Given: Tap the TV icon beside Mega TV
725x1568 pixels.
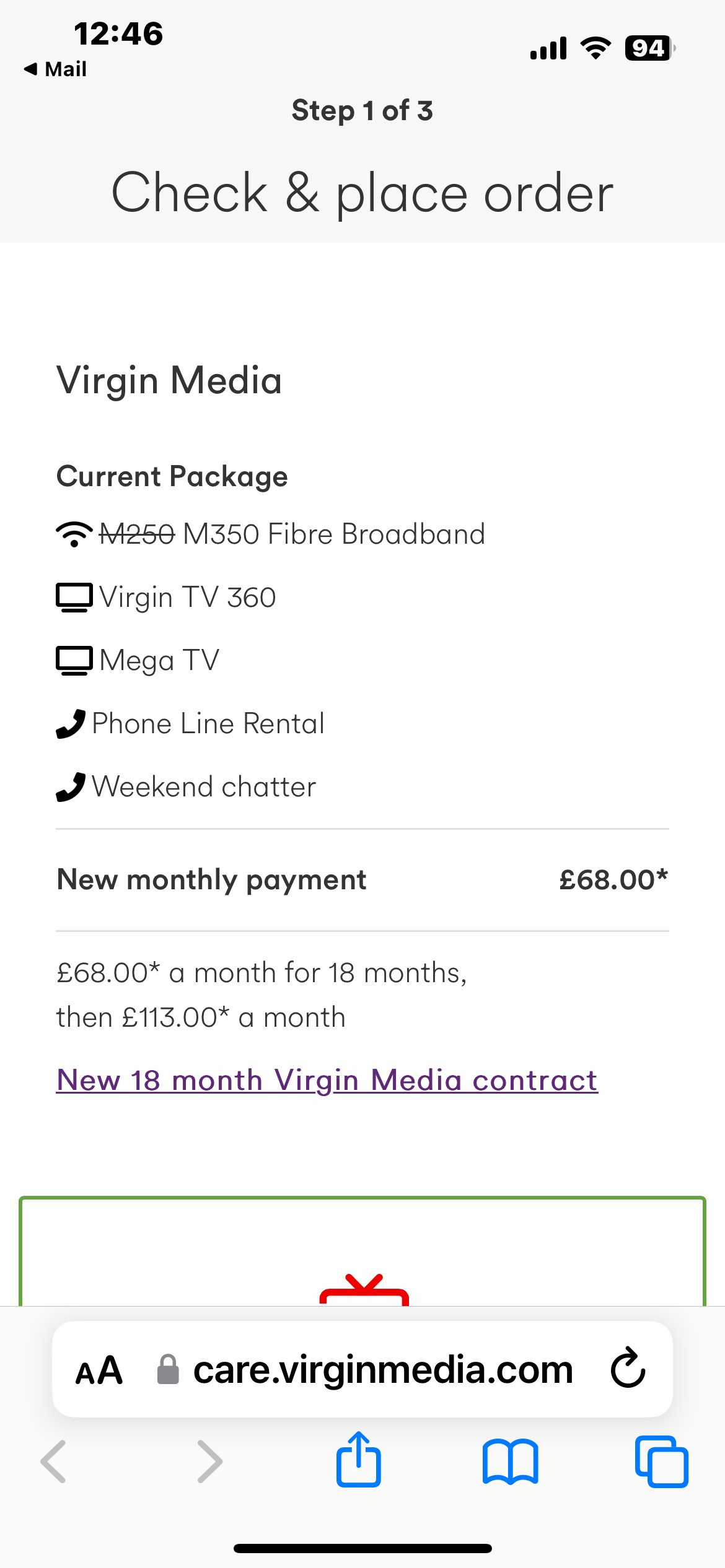Looking at the screenshot, I should [74, 661].
